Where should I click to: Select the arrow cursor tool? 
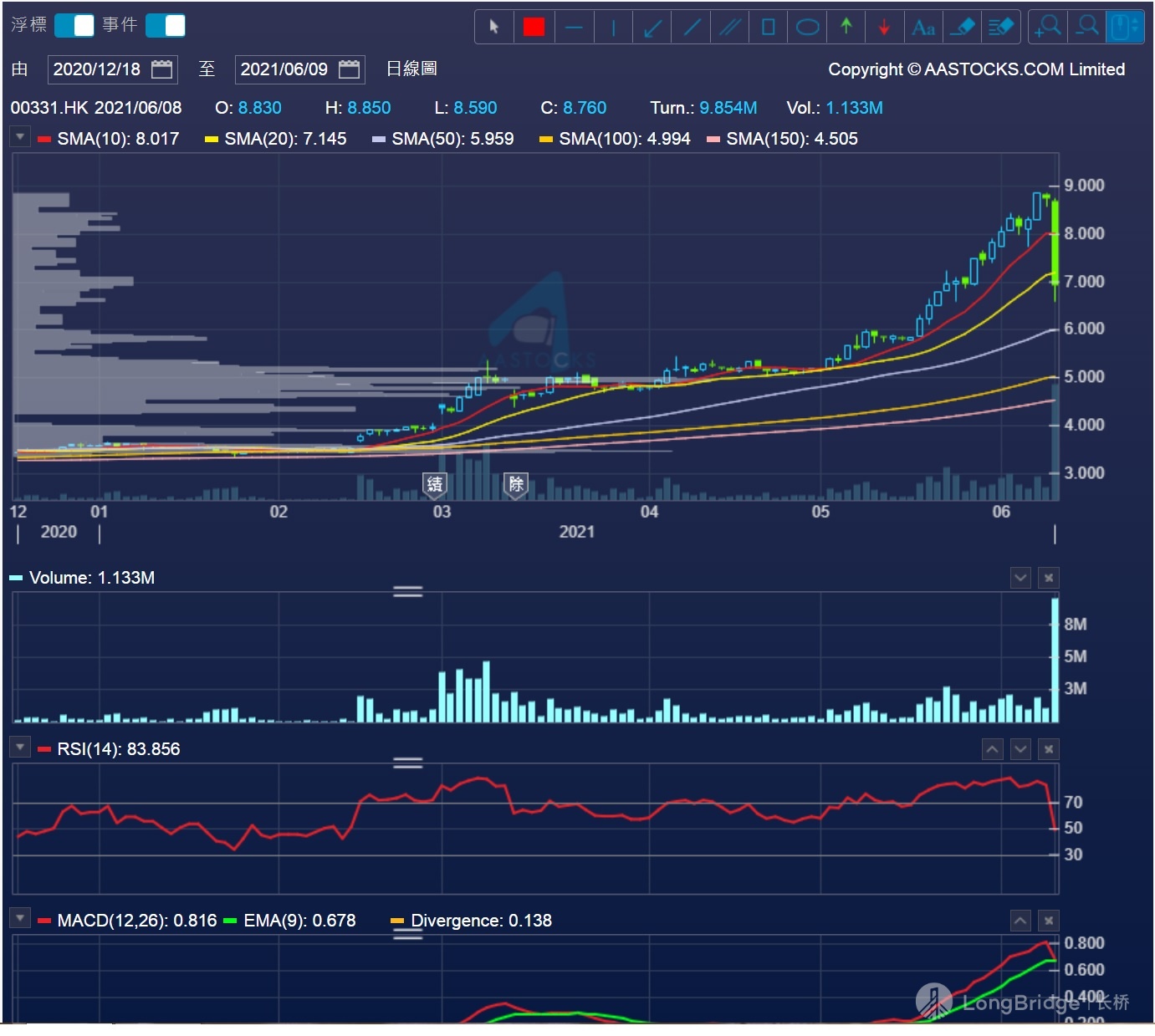(494, 27)
